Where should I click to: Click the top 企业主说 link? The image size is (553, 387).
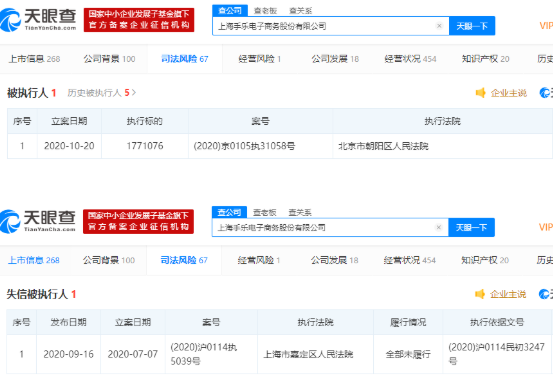[509, 93]
